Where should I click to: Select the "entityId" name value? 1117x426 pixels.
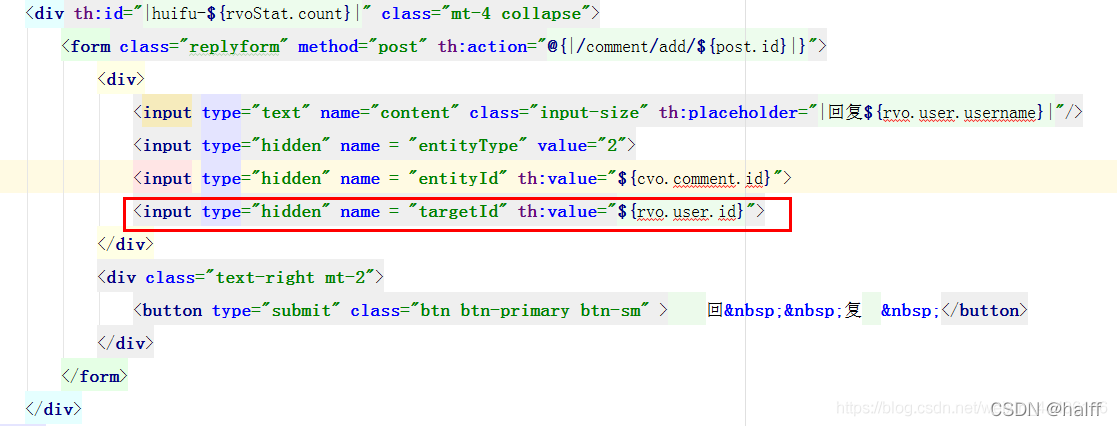(x=458, y=179)
